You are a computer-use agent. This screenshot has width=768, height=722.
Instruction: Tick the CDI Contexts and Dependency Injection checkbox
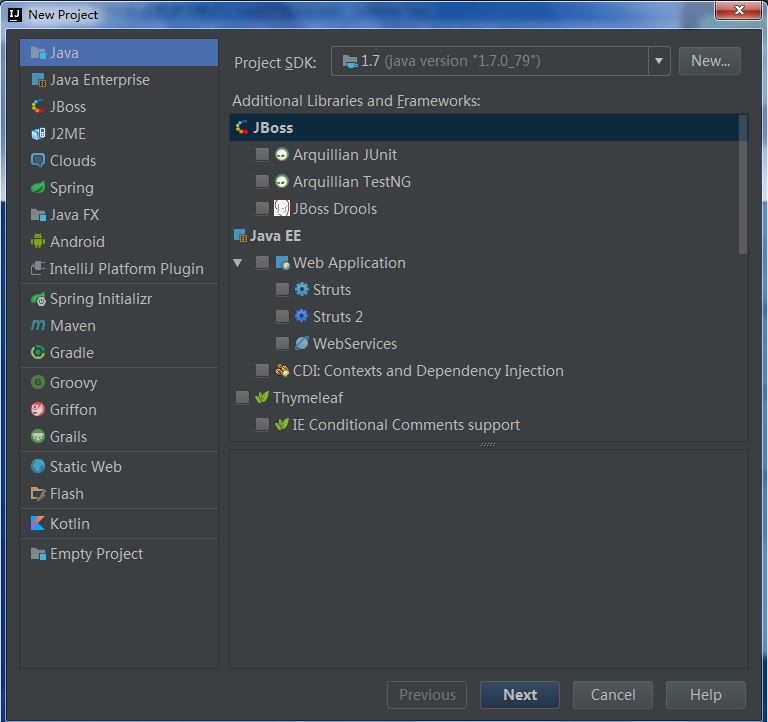pos(262,370)
